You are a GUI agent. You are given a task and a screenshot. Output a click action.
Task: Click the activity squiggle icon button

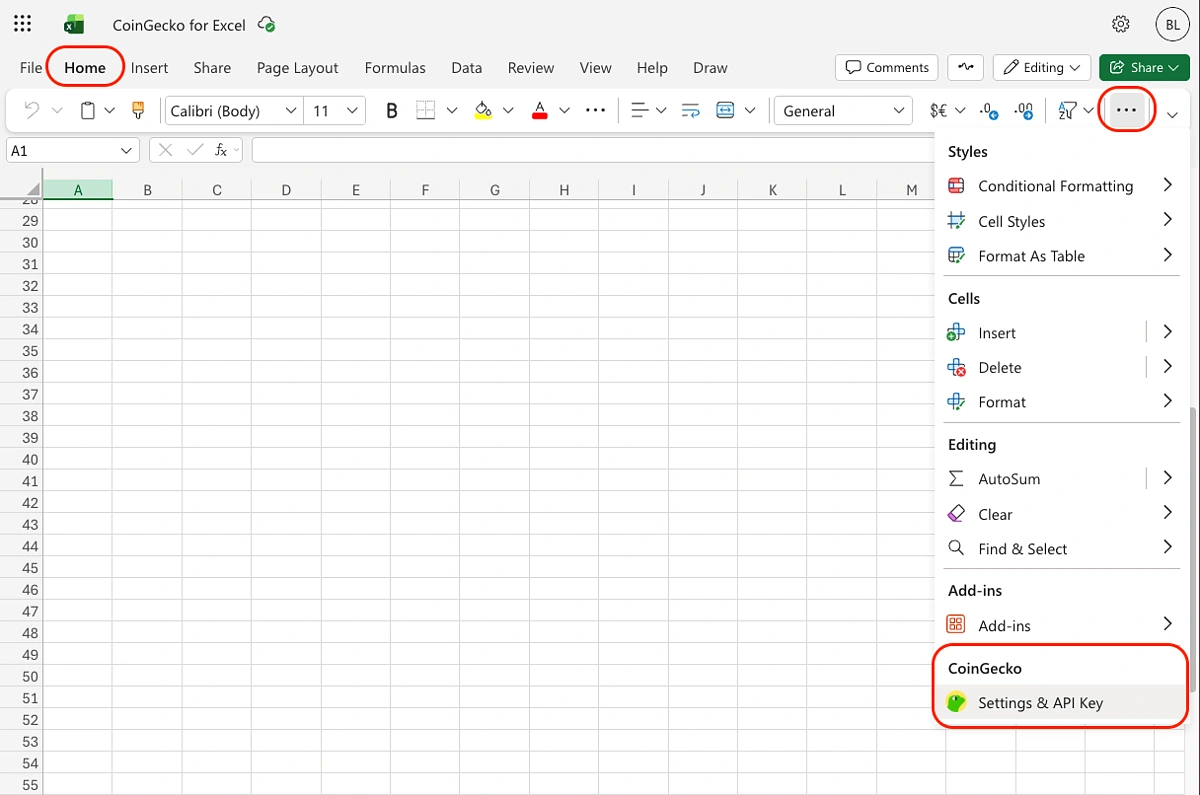(x=966, y=67)
